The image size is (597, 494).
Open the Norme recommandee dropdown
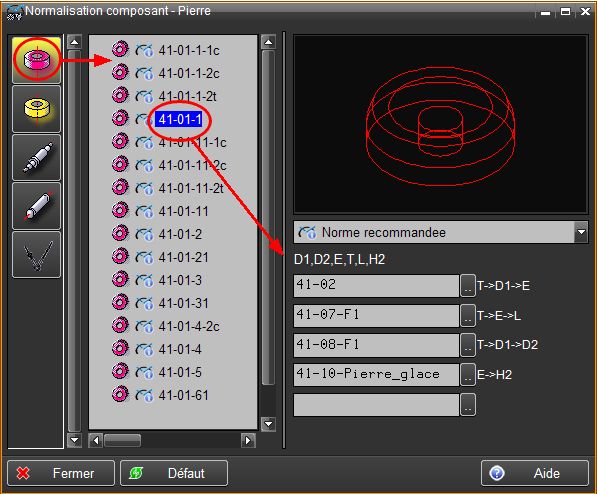tap(581, 232)
